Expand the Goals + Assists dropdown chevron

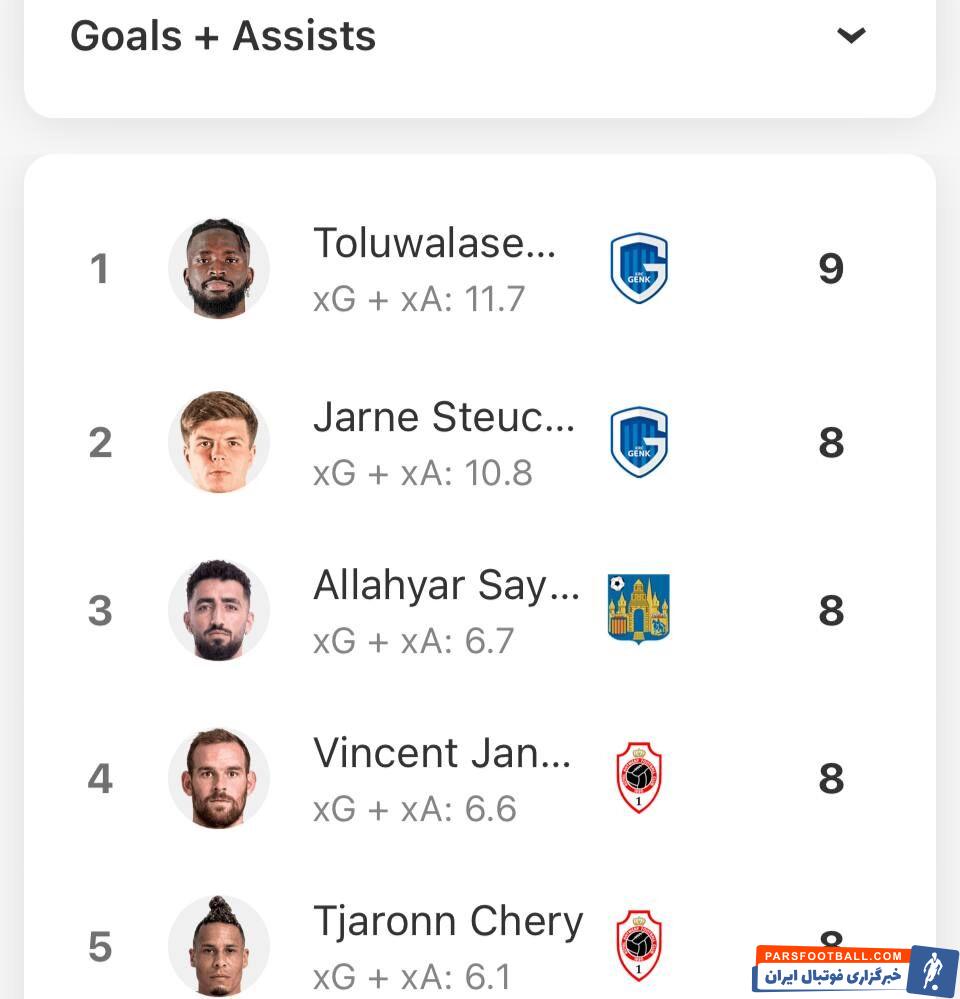[x=851, y=36]
